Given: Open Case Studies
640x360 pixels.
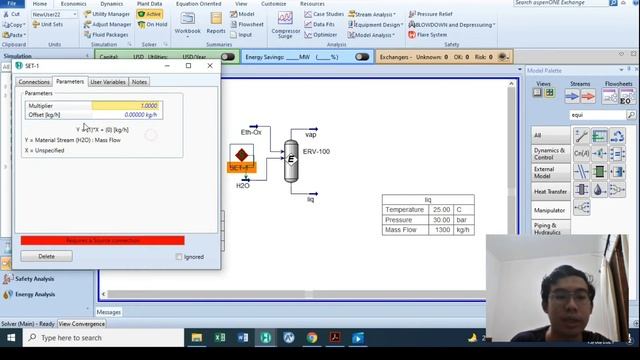Looking at the screenshot, I should point(324,14).
